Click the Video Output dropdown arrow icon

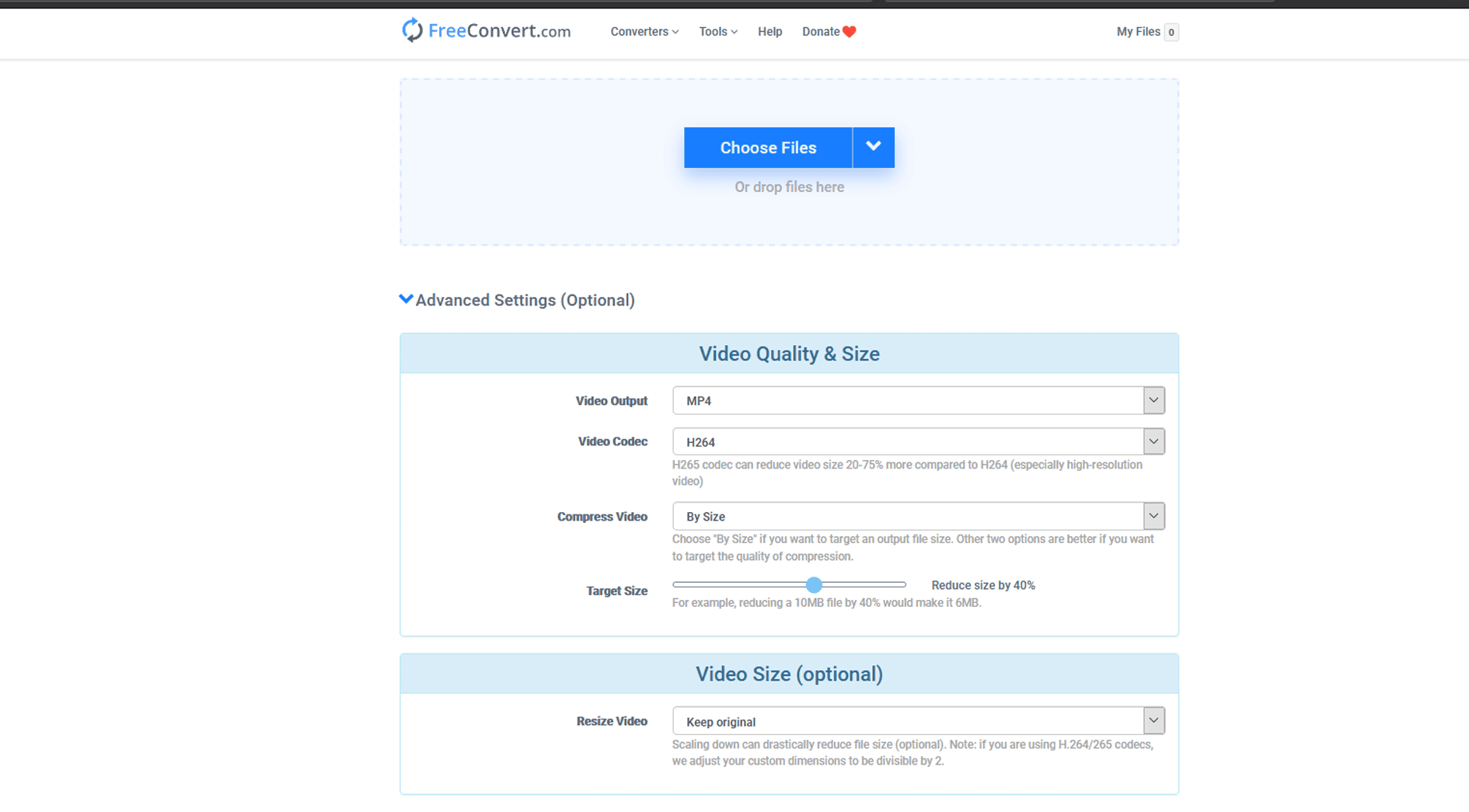pos(1153,400)
